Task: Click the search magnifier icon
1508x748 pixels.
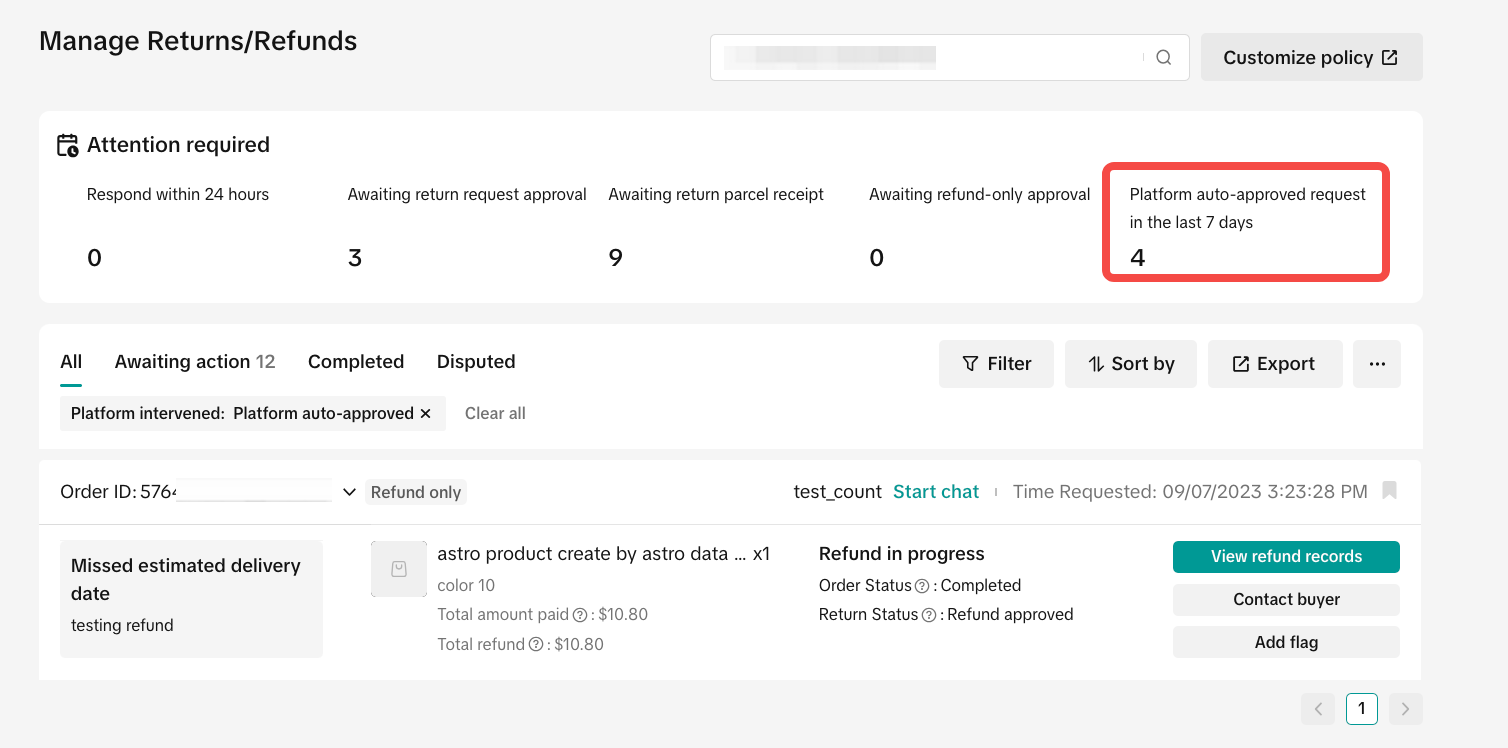Action: (1163, 58)
